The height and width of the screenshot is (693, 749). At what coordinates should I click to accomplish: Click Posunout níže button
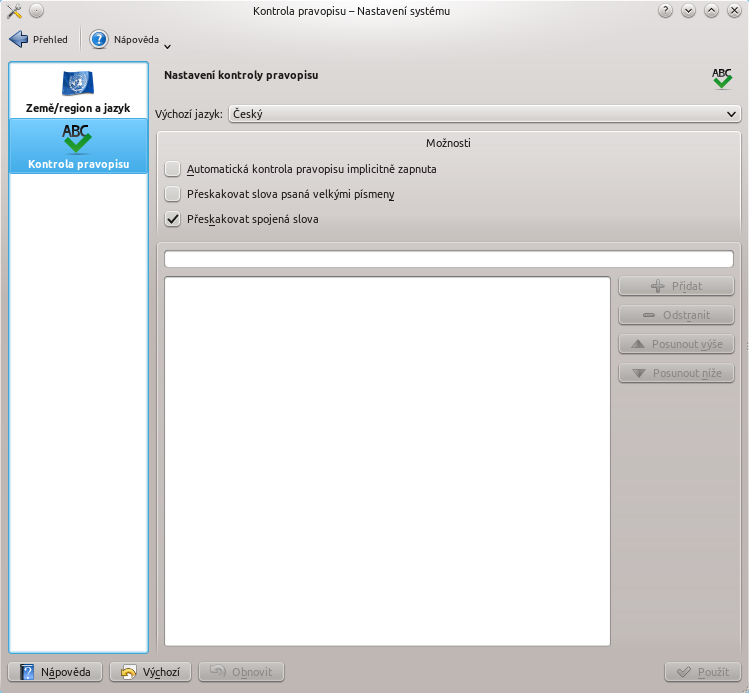click(x=676, y=373)
